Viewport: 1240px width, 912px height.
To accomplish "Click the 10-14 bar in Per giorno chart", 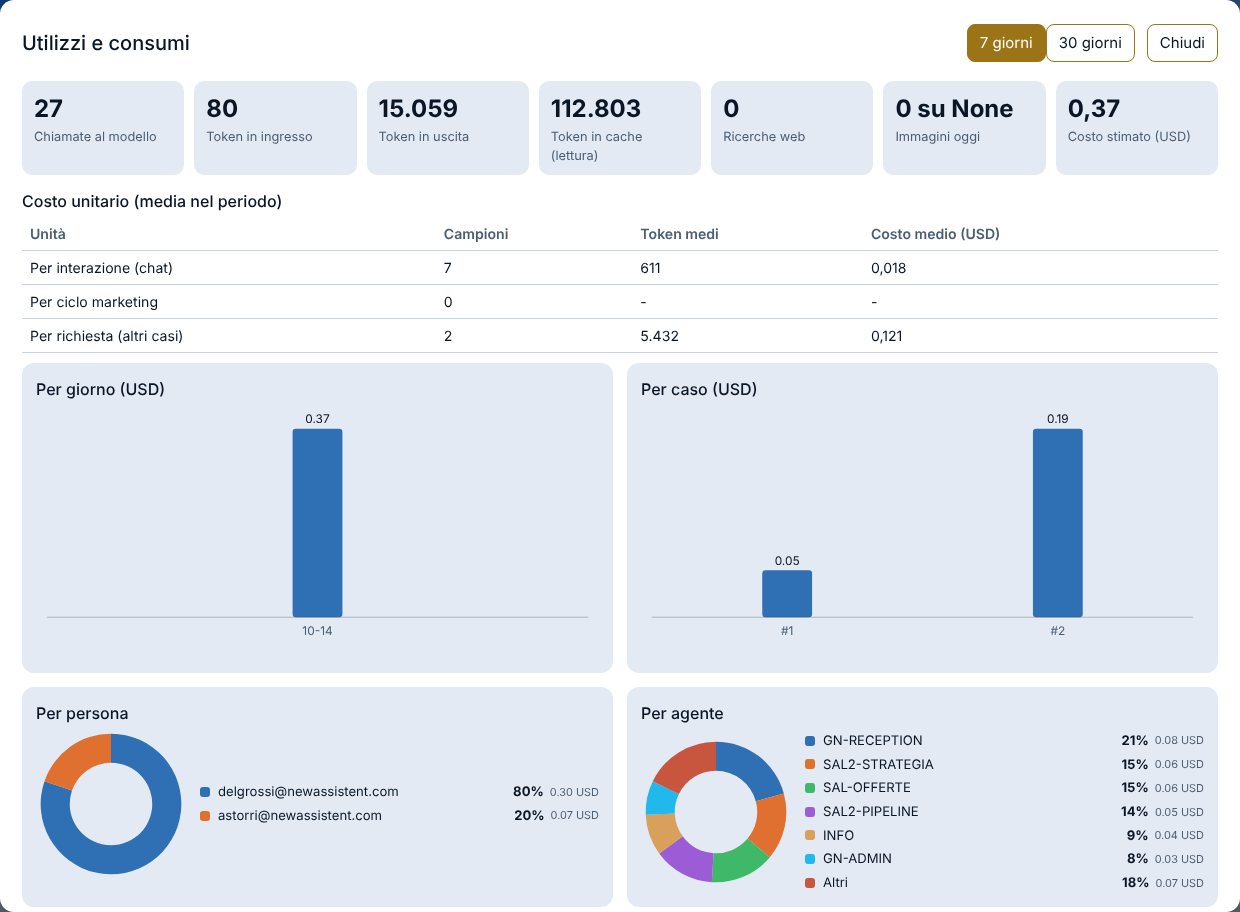I will click(317, 523).
